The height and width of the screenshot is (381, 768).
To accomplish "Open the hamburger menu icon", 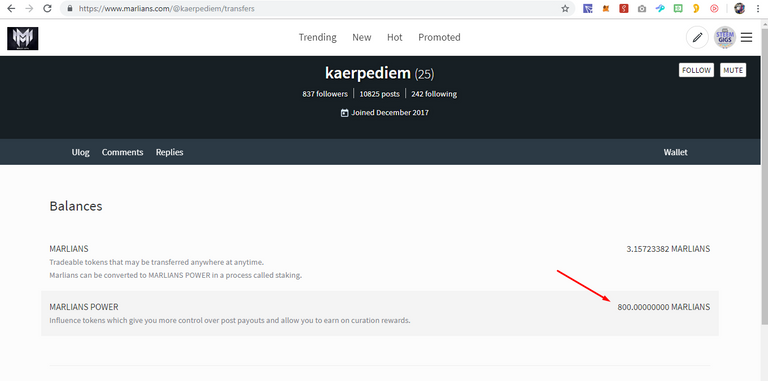I will (746, 37).
